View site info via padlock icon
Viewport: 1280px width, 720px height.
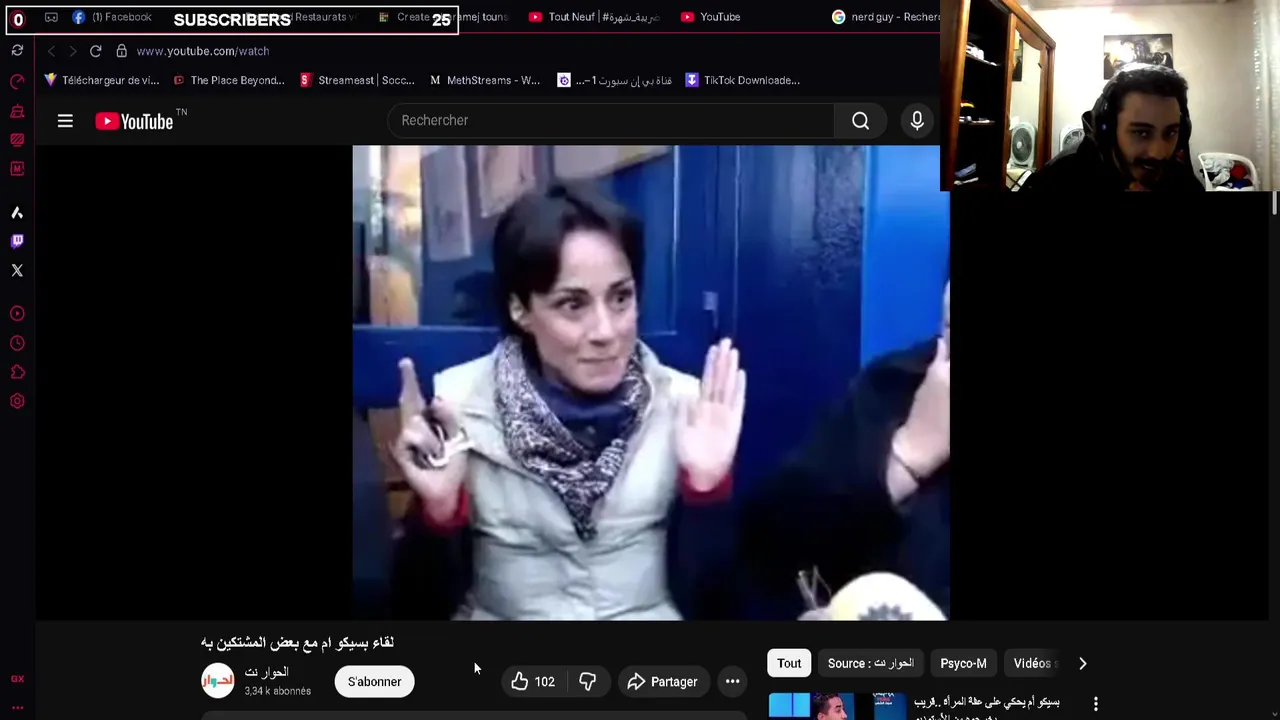(x=121, y=51)
